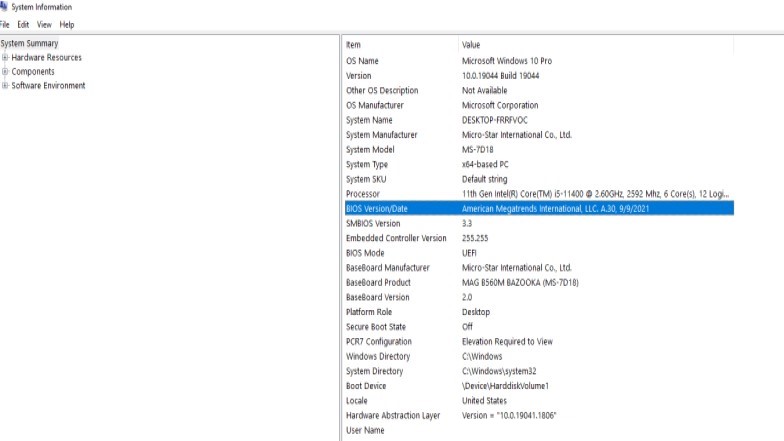
Task: Click the value United States
Action: [x=484, y=400]
